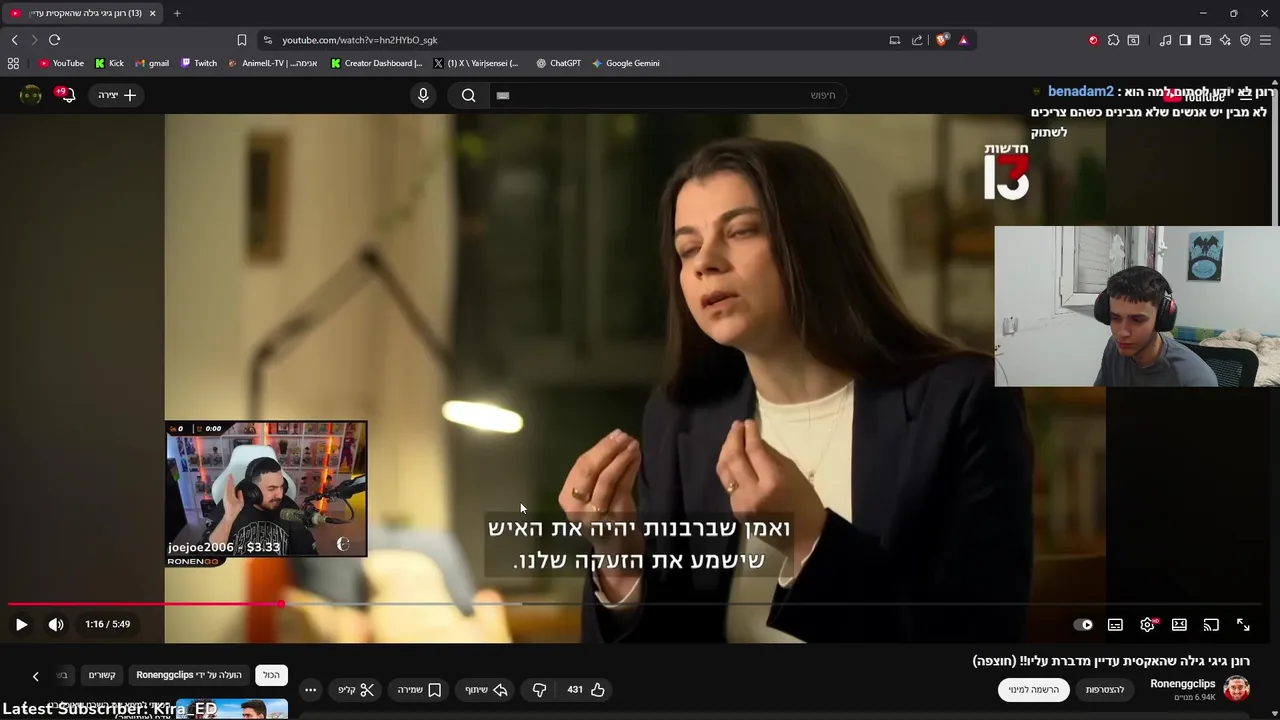Open YouTube notifications bell
The image size is (1280, 720).
[66, 95]
